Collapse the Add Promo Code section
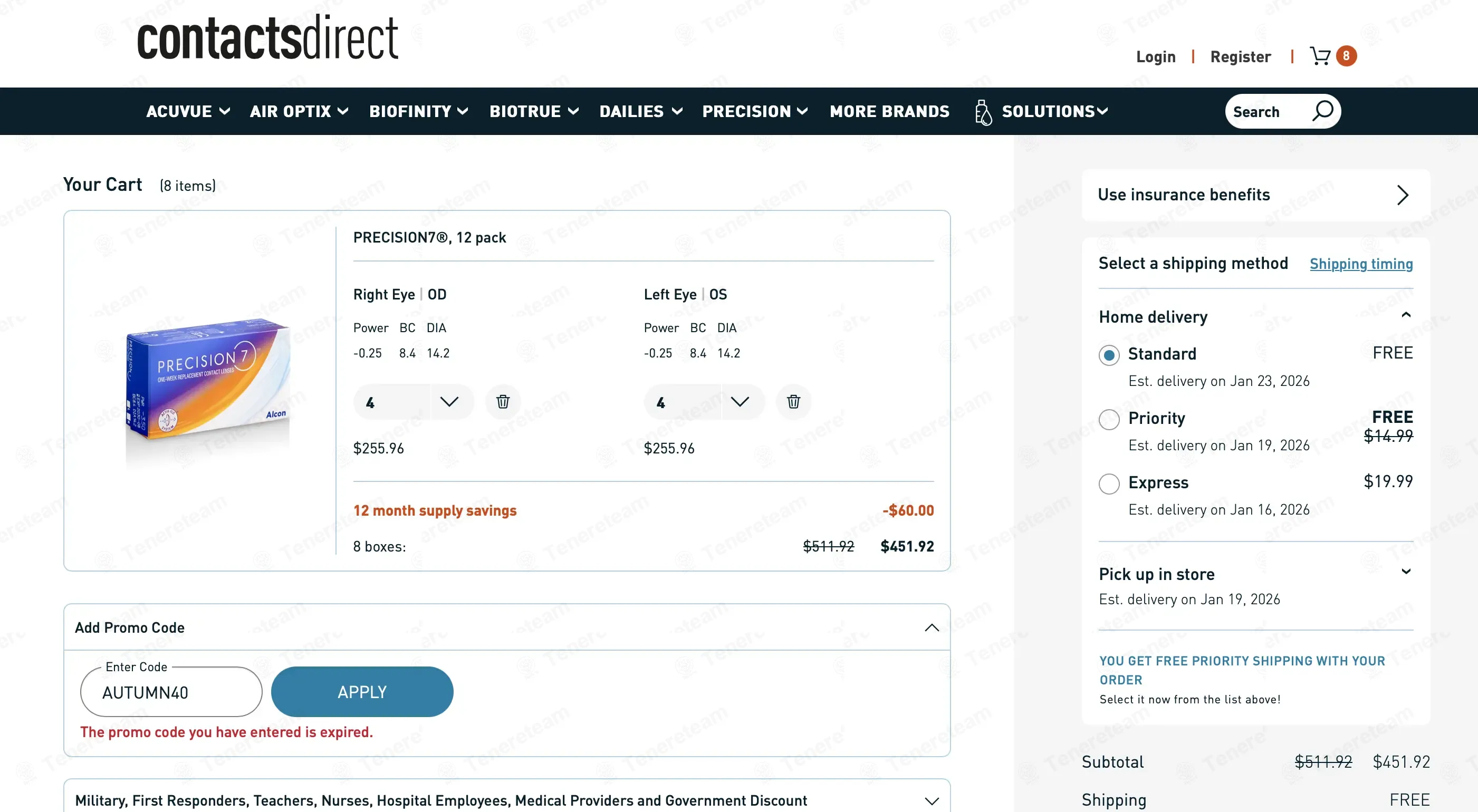This screenshot has width=1478, height=812. [x=931, y=627]
